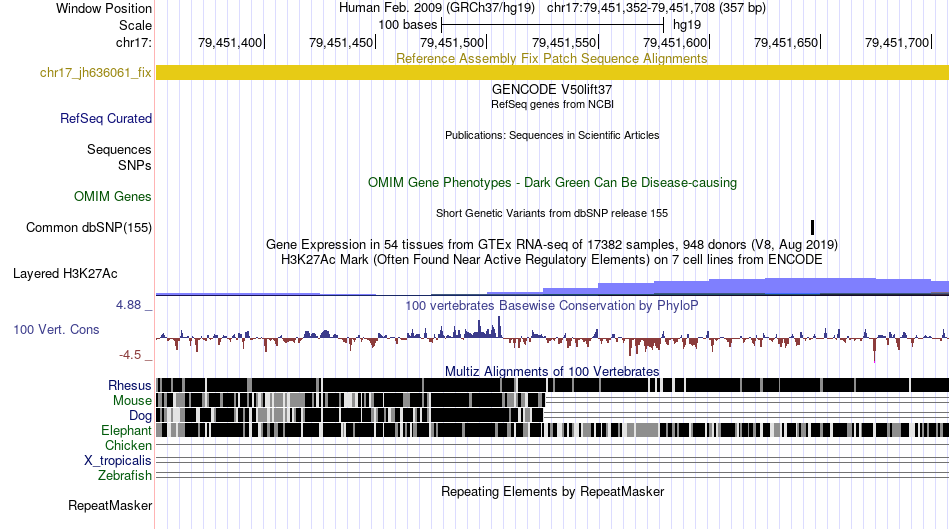Click the Rhesus alignment label
950x529 pixels.
pyautogui.click(x=129, y=385)
